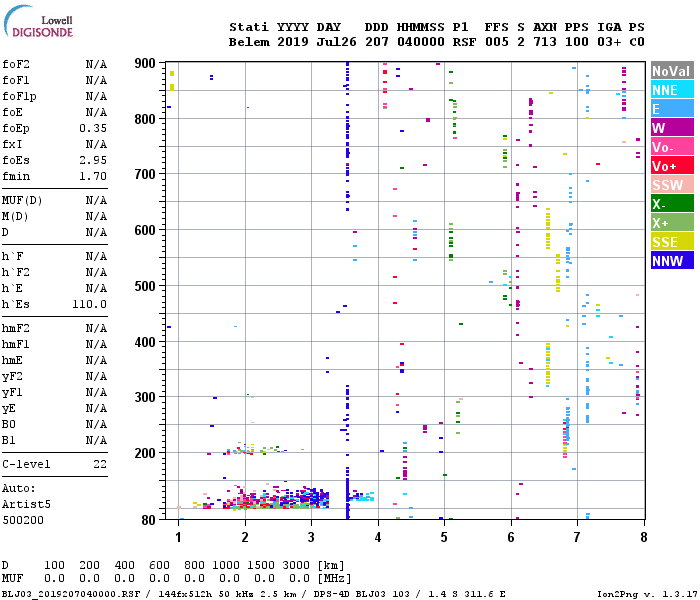Select the X+ light green legend swatch
The width and height of the screenshot is (700, 600).
pyautogui.click(x=672, y=223)
